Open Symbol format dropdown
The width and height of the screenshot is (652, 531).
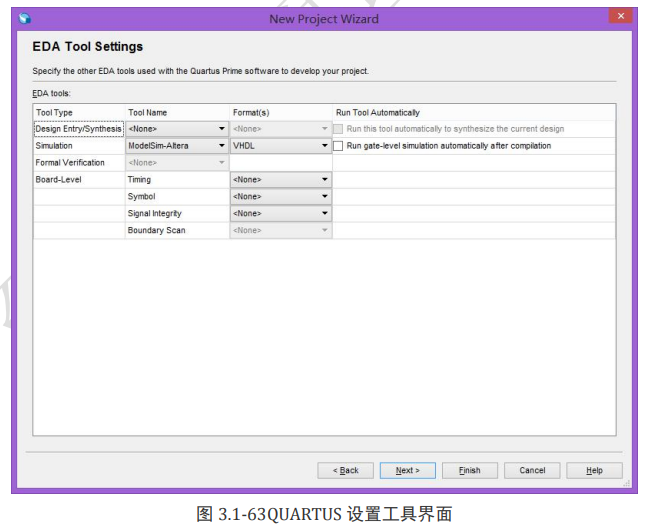281,196
